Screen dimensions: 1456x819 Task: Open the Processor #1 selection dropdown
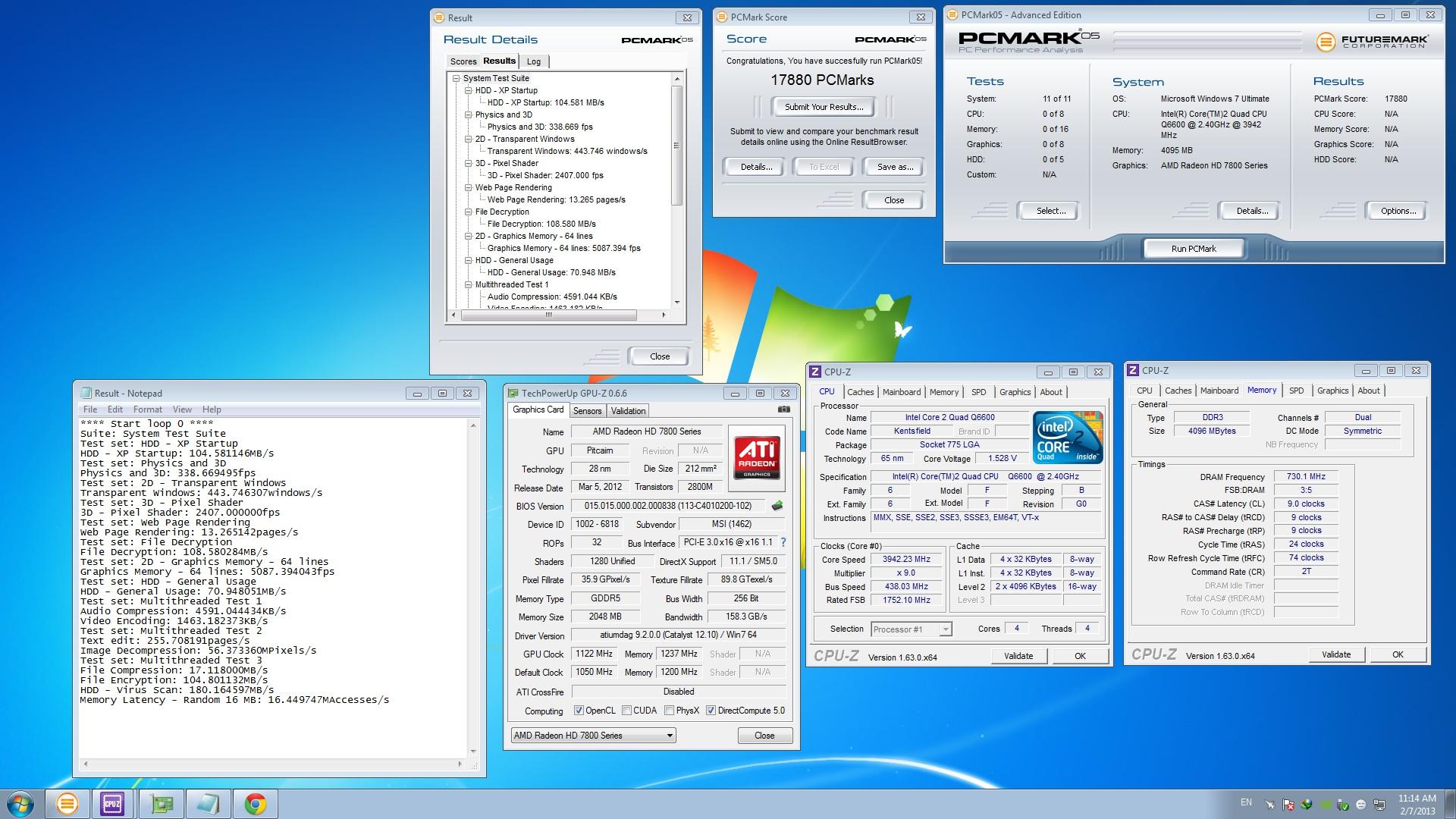(x=911, y=629)
